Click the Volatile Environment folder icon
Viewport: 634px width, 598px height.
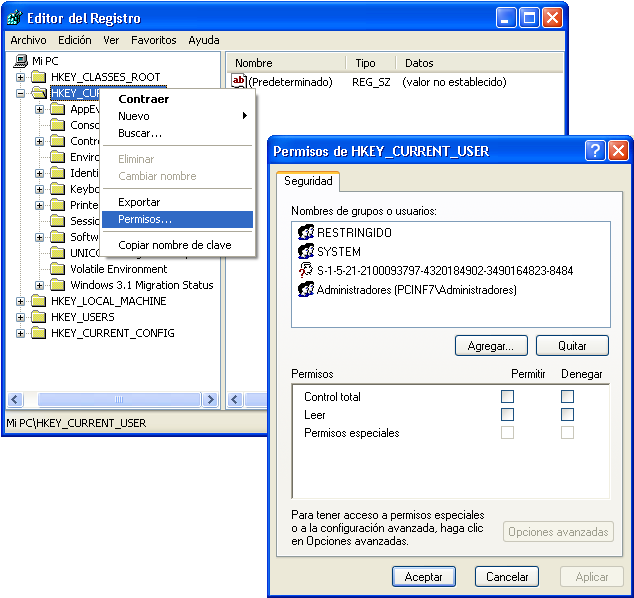57,269
